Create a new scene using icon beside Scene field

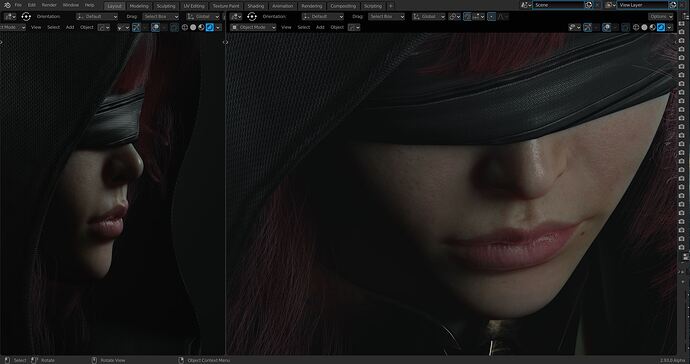pos(588,5)
